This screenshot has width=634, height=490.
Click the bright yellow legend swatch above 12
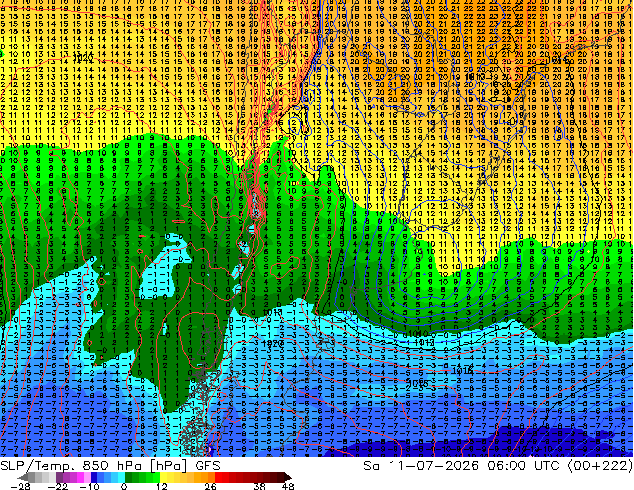point(163,477)
